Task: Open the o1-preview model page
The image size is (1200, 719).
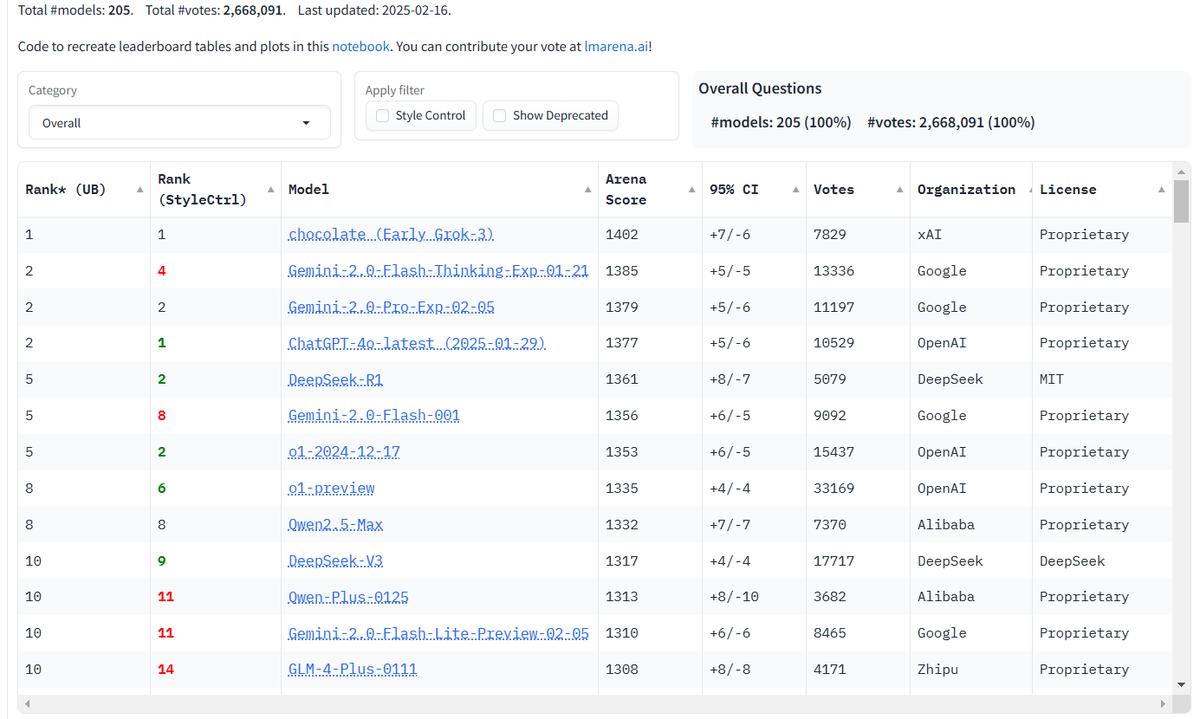Action: pos(331,488)
